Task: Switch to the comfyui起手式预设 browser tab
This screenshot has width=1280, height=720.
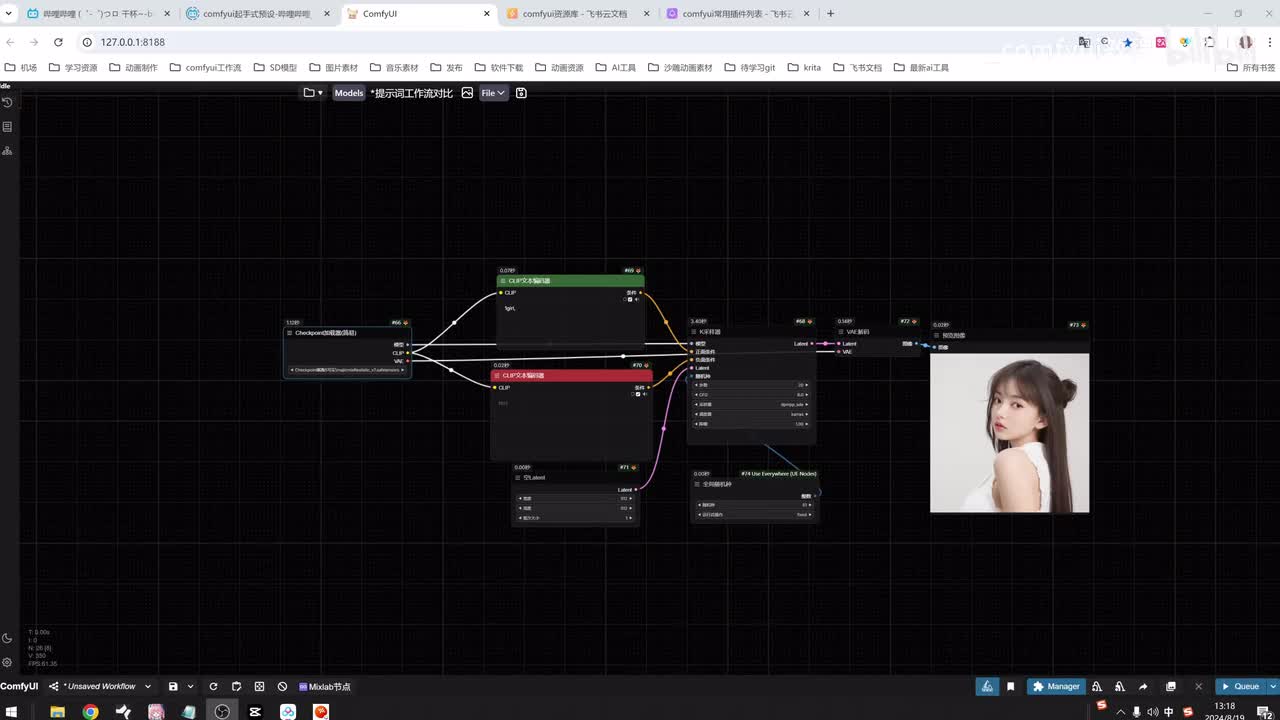Action: pos(257,14)
